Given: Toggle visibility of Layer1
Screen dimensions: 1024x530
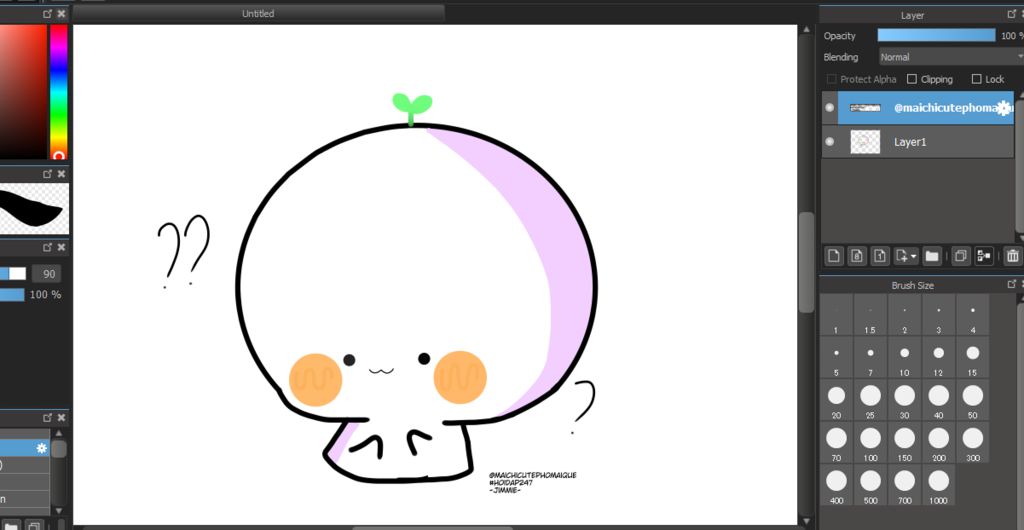Looking at the screenshot, I should pos(829,142).
